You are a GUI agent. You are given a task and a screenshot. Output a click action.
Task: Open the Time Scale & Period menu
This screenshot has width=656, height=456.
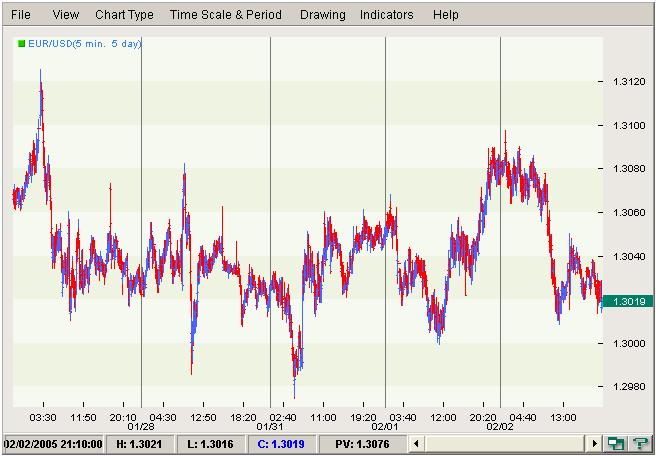pyautogui.click(x=226, y=15)
